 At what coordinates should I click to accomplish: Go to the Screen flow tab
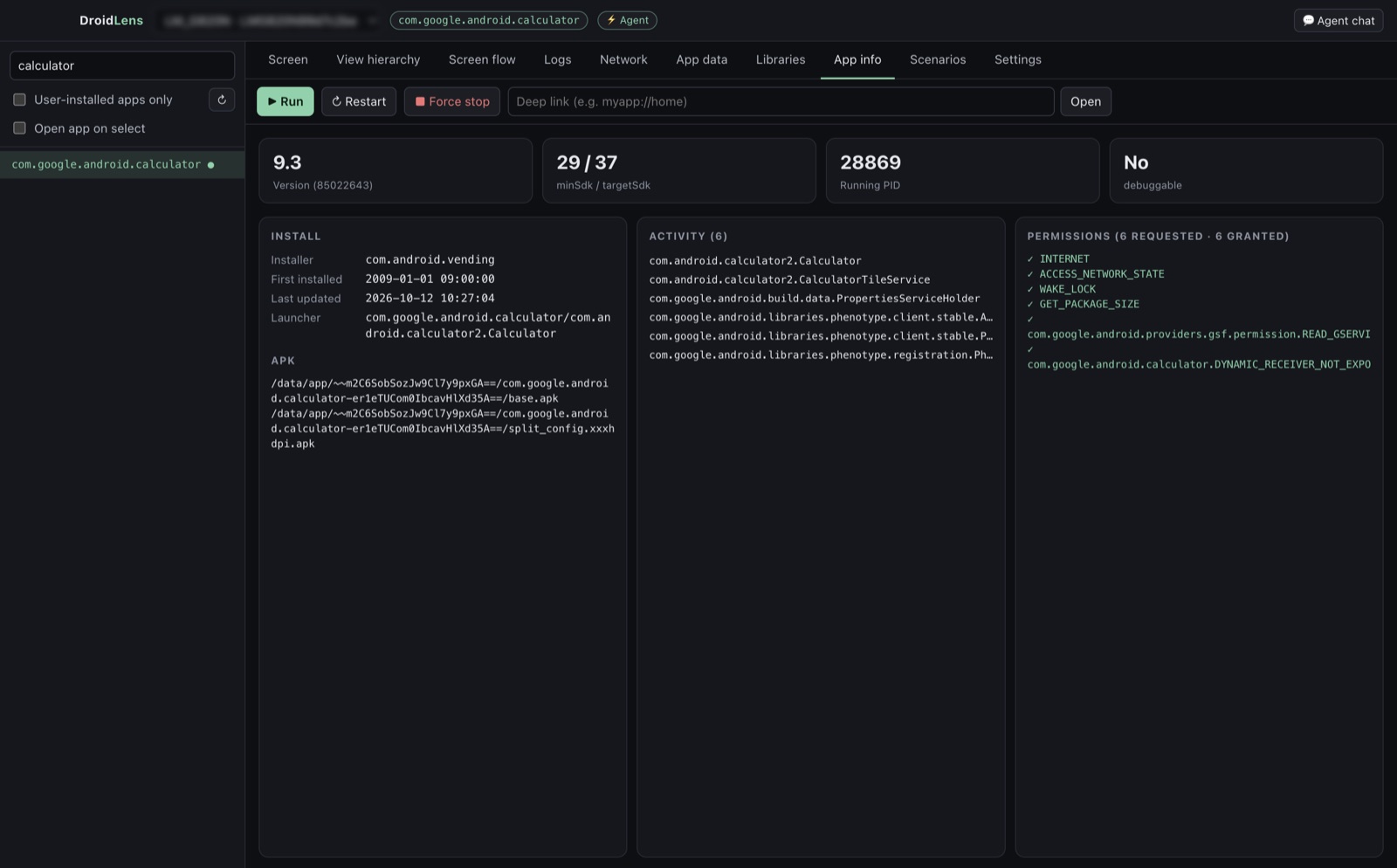pyautogui.click(x=482, y=59)
